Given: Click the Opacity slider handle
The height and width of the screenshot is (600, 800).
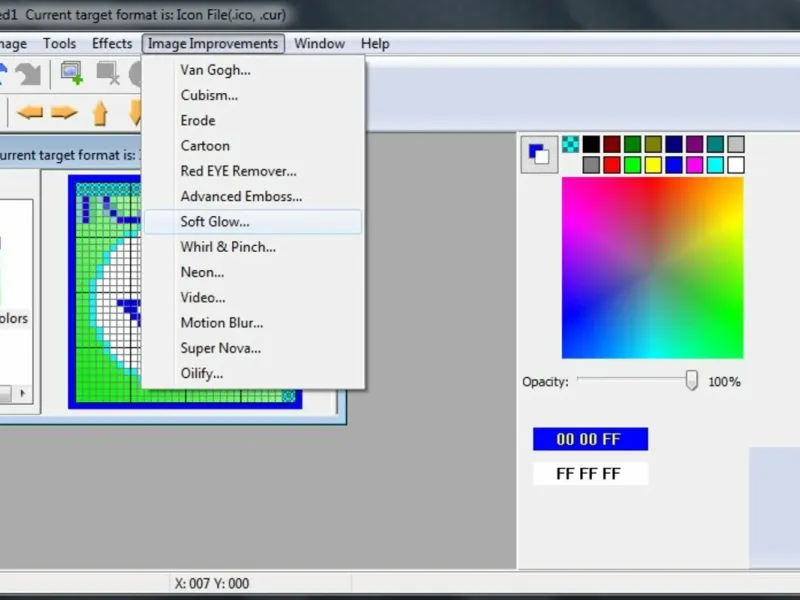Looking at the screenshot, I should point(691,381).
